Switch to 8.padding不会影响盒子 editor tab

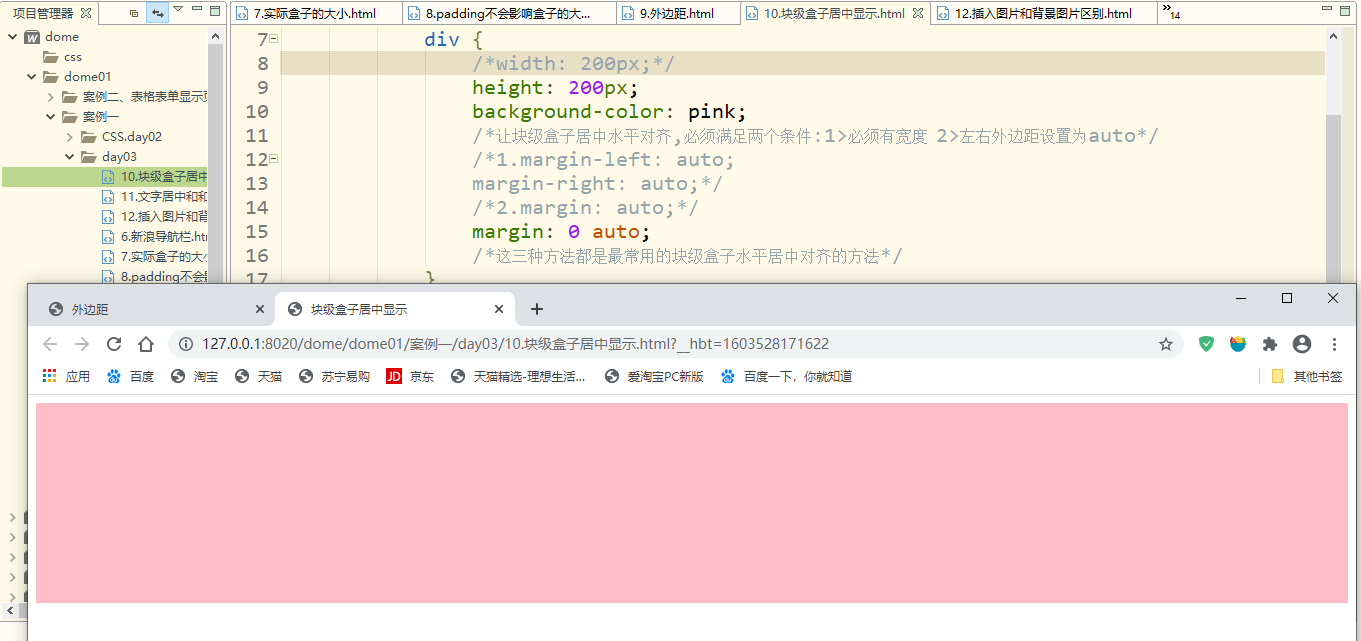(x=510, y=13)
